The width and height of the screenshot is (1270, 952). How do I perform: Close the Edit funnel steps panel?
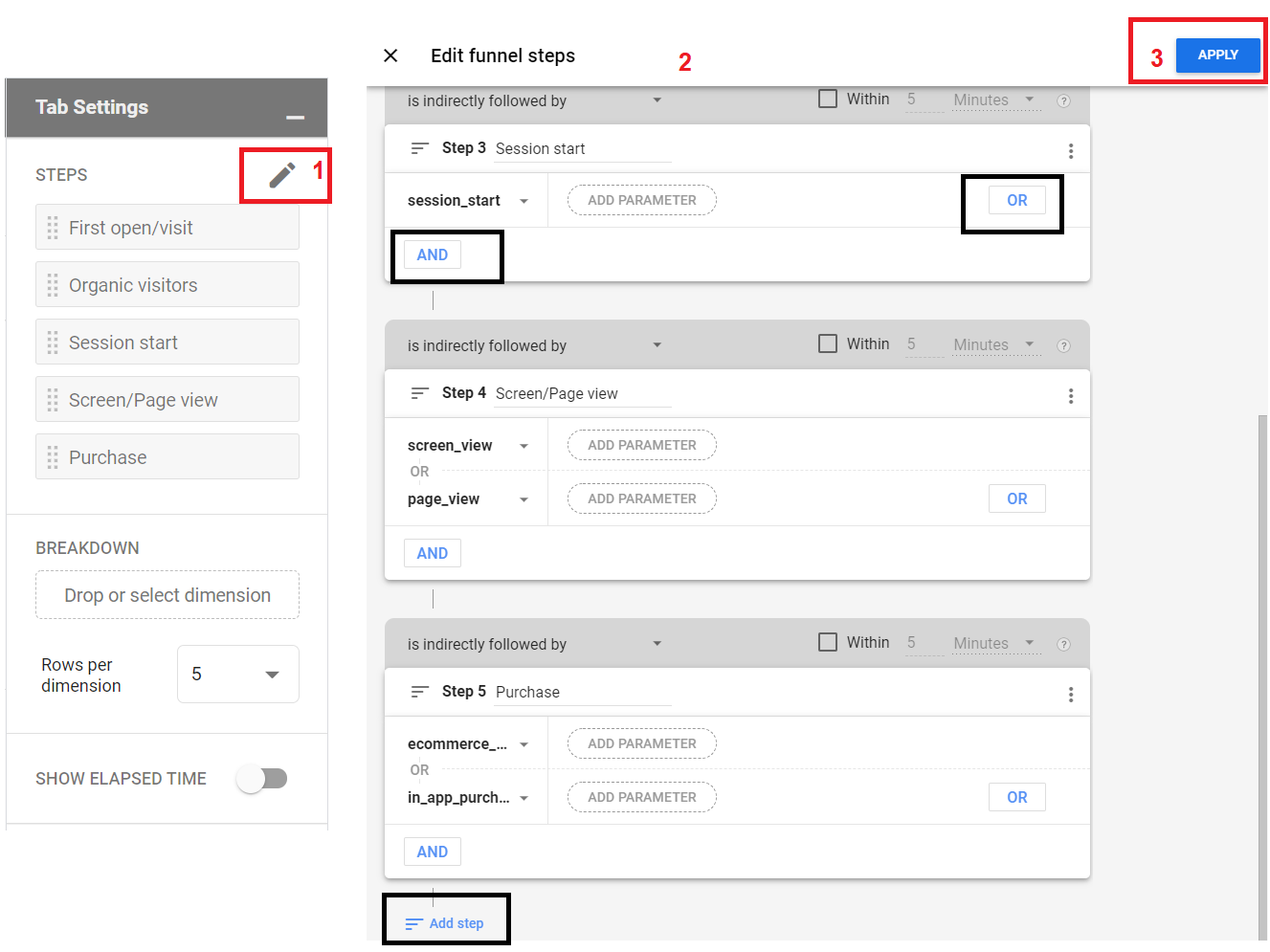point(390,55)
